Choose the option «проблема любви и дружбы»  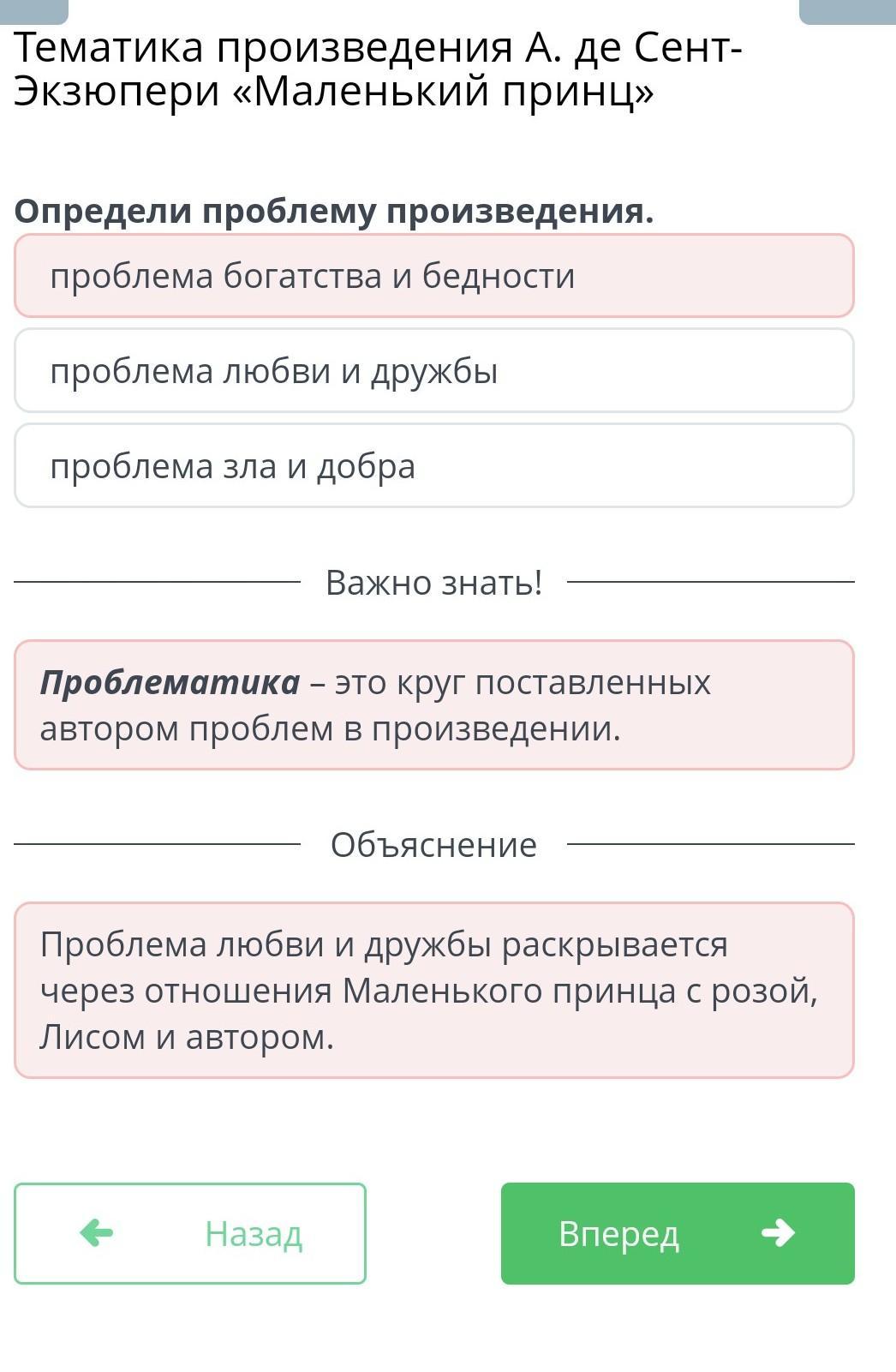[x=433, y=371]
